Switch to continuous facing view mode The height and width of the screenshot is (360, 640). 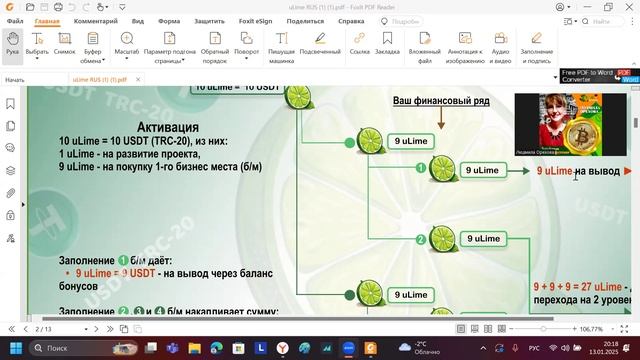[502, 329]
